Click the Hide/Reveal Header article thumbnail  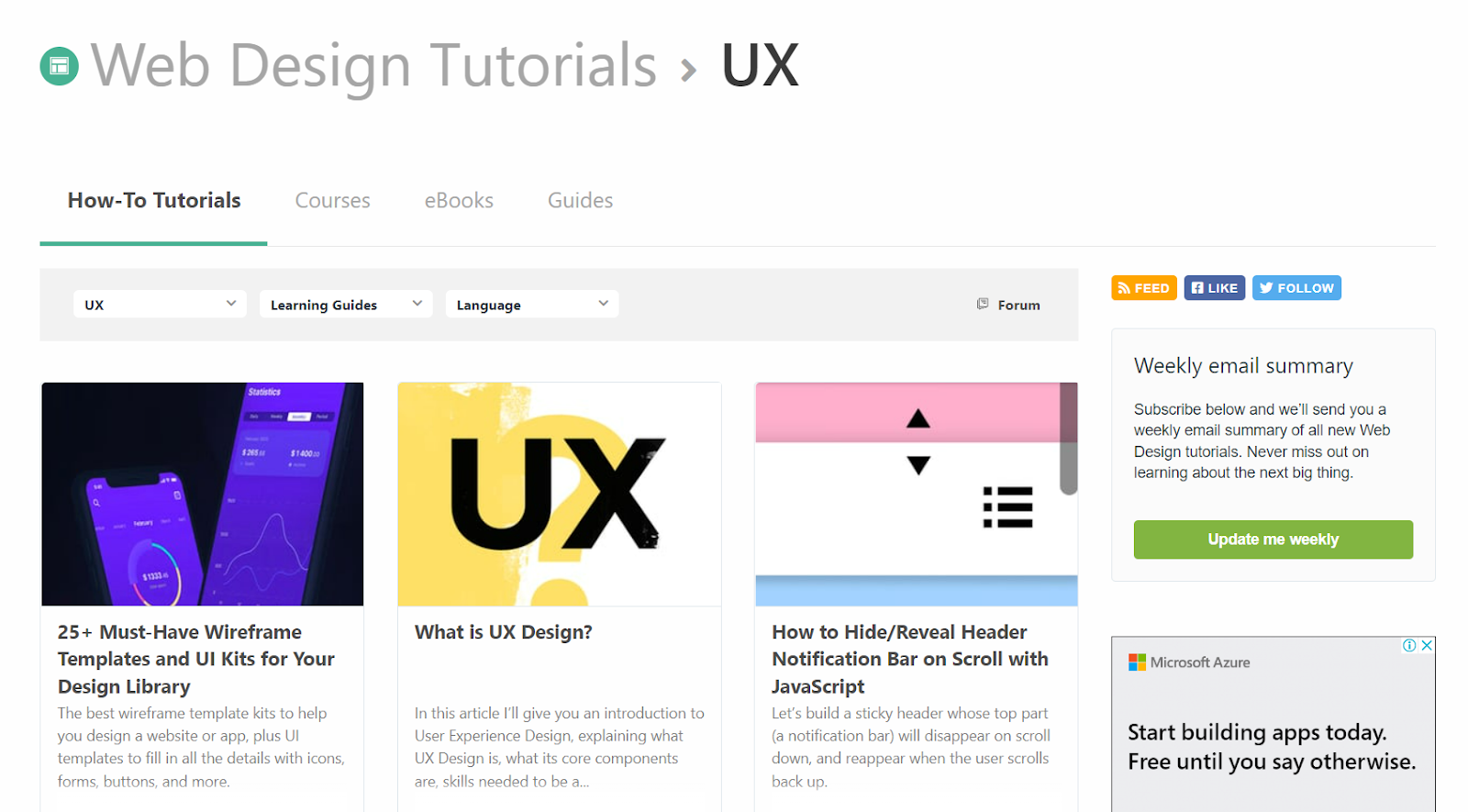tap(916, 494)
